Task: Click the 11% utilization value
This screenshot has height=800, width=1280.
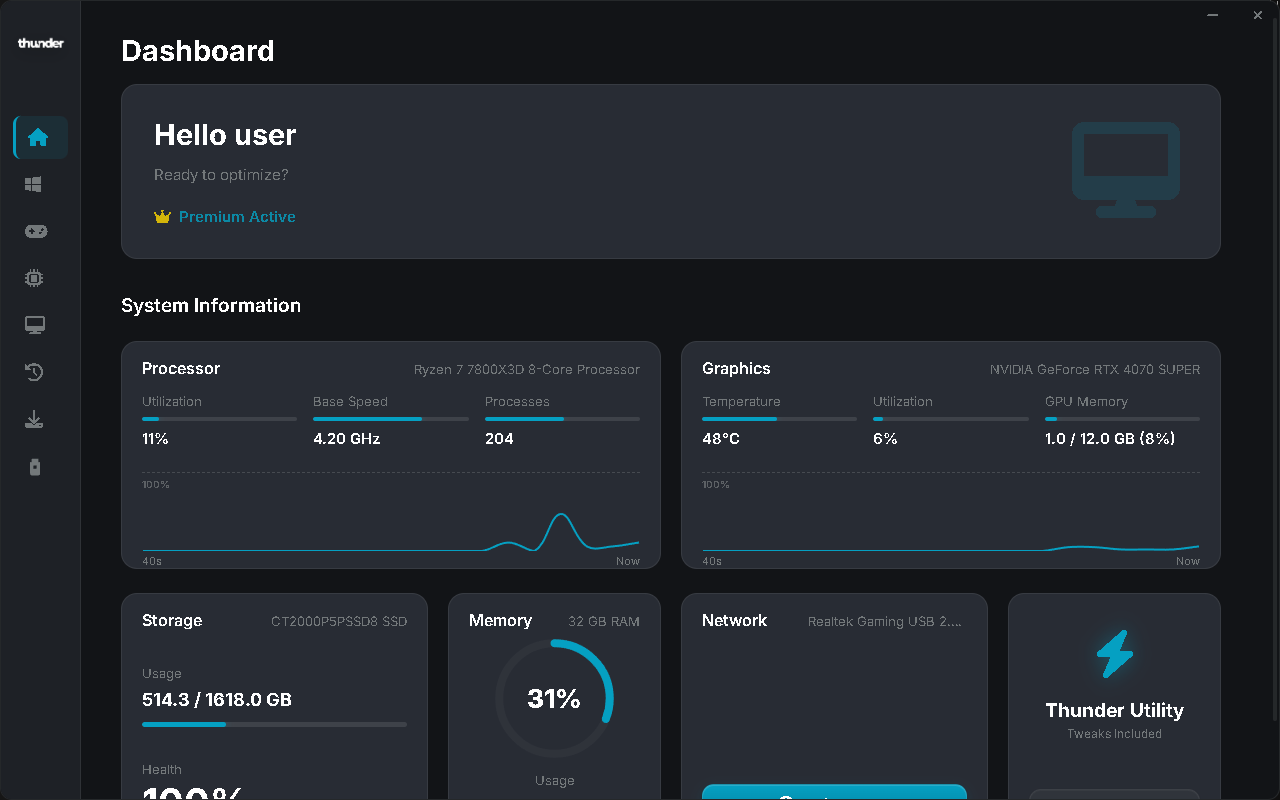Action: coord(155,439)
